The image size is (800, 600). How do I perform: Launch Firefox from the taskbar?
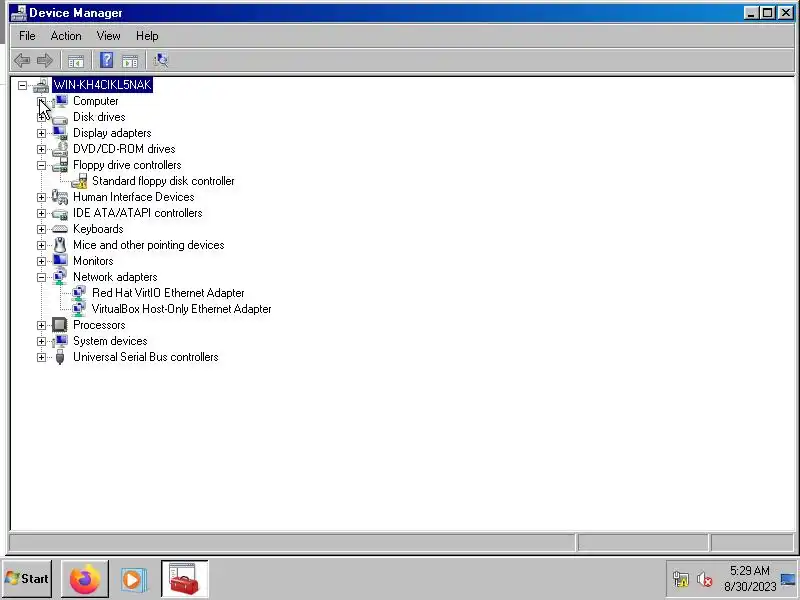pyautogui.click(x=85, y=579)
